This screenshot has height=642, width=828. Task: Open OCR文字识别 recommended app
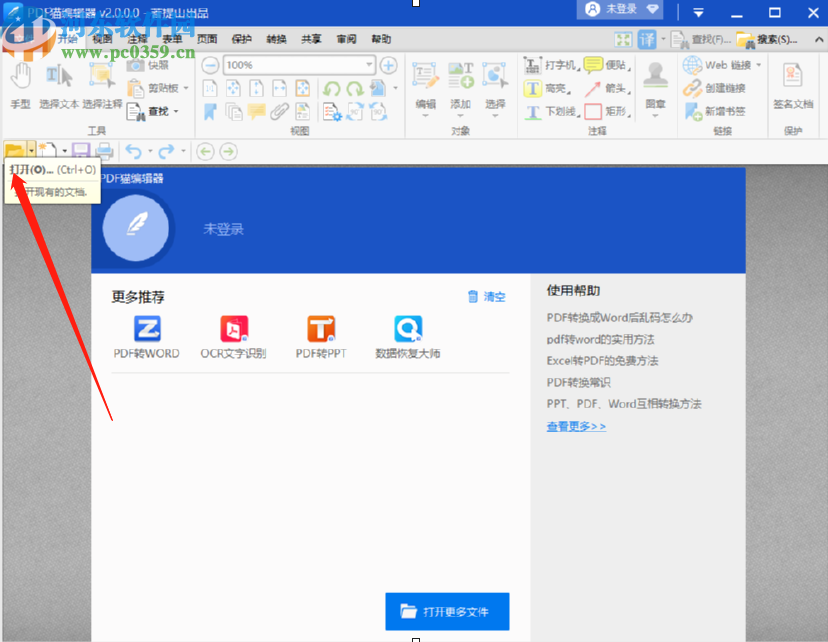[233, 337]
